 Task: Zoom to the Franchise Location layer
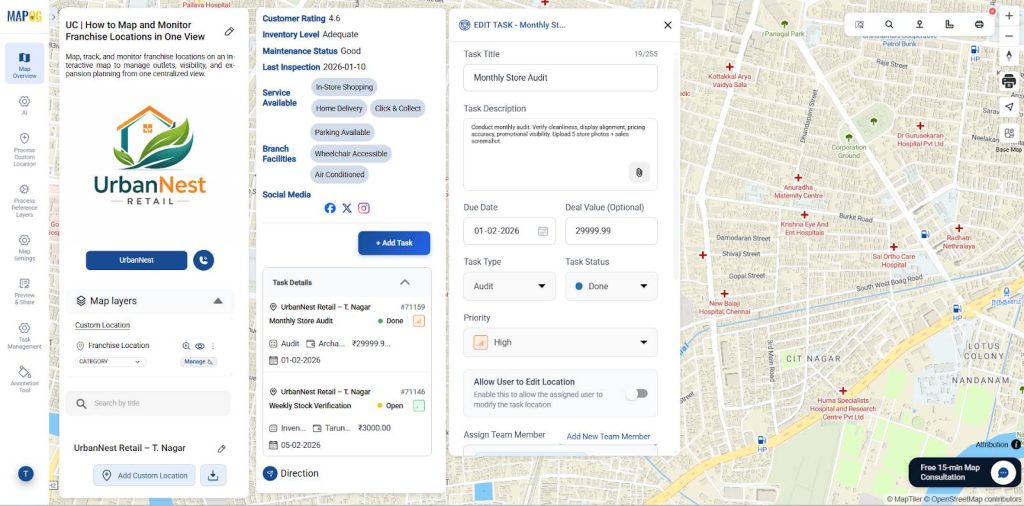(187, 346)
